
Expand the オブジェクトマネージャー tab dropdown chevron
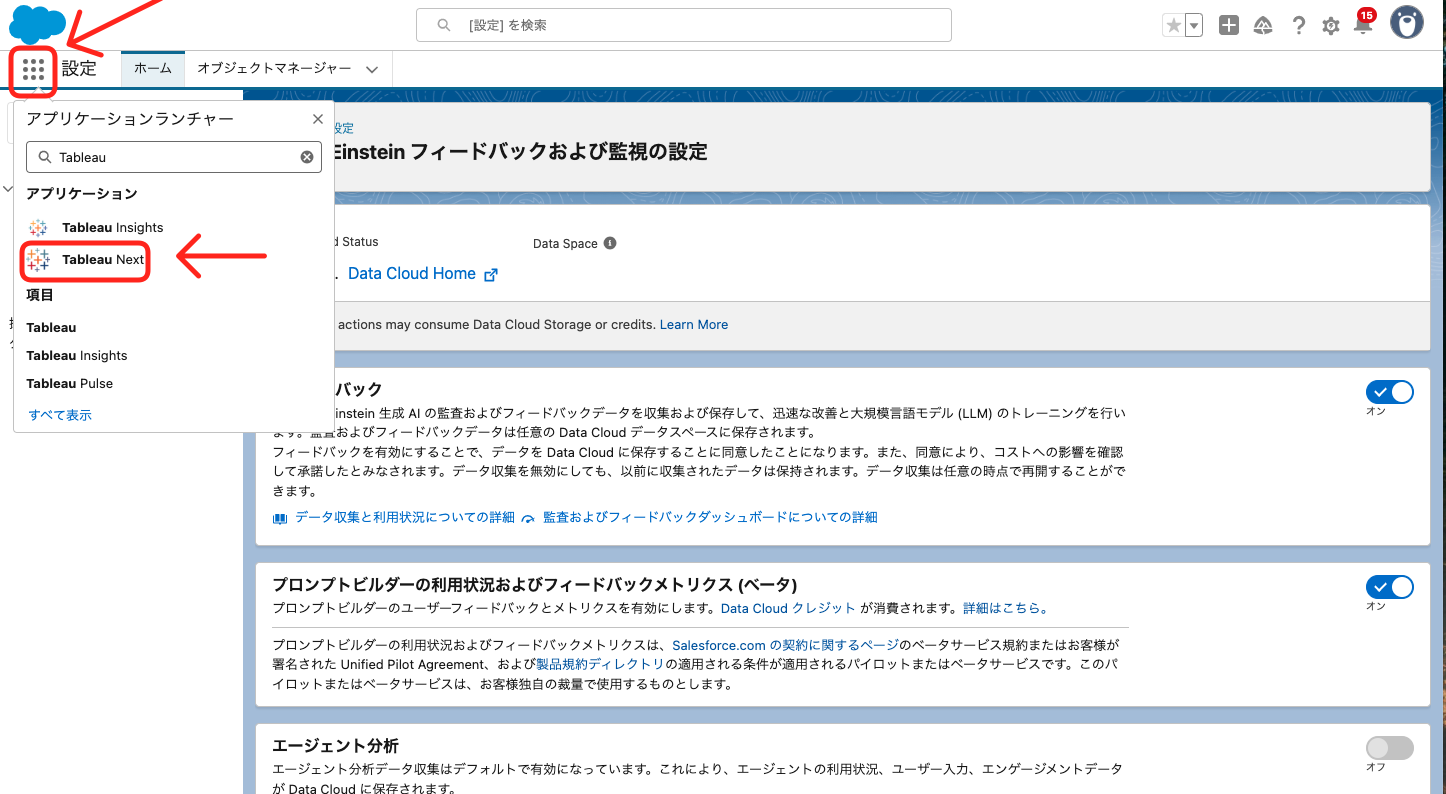pos(372,70)
